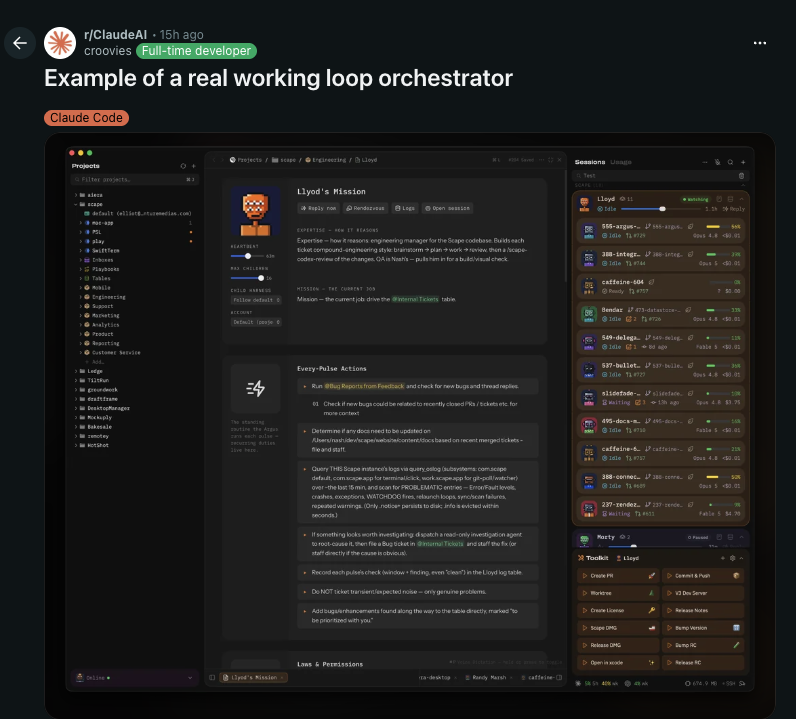Click the lightning icon beside Every-Pulse Actions
The height and width of the screenshot is (719, 796).
255,388
